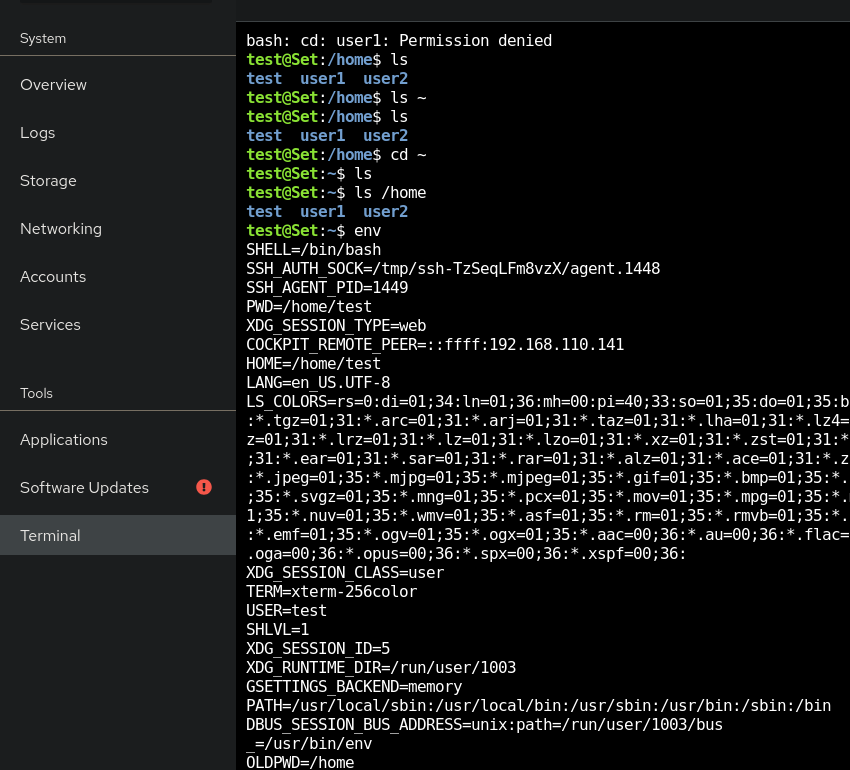Screen dimensions: 850x770
Task: Navigate to Networking
Action: [x=61, y=229]
